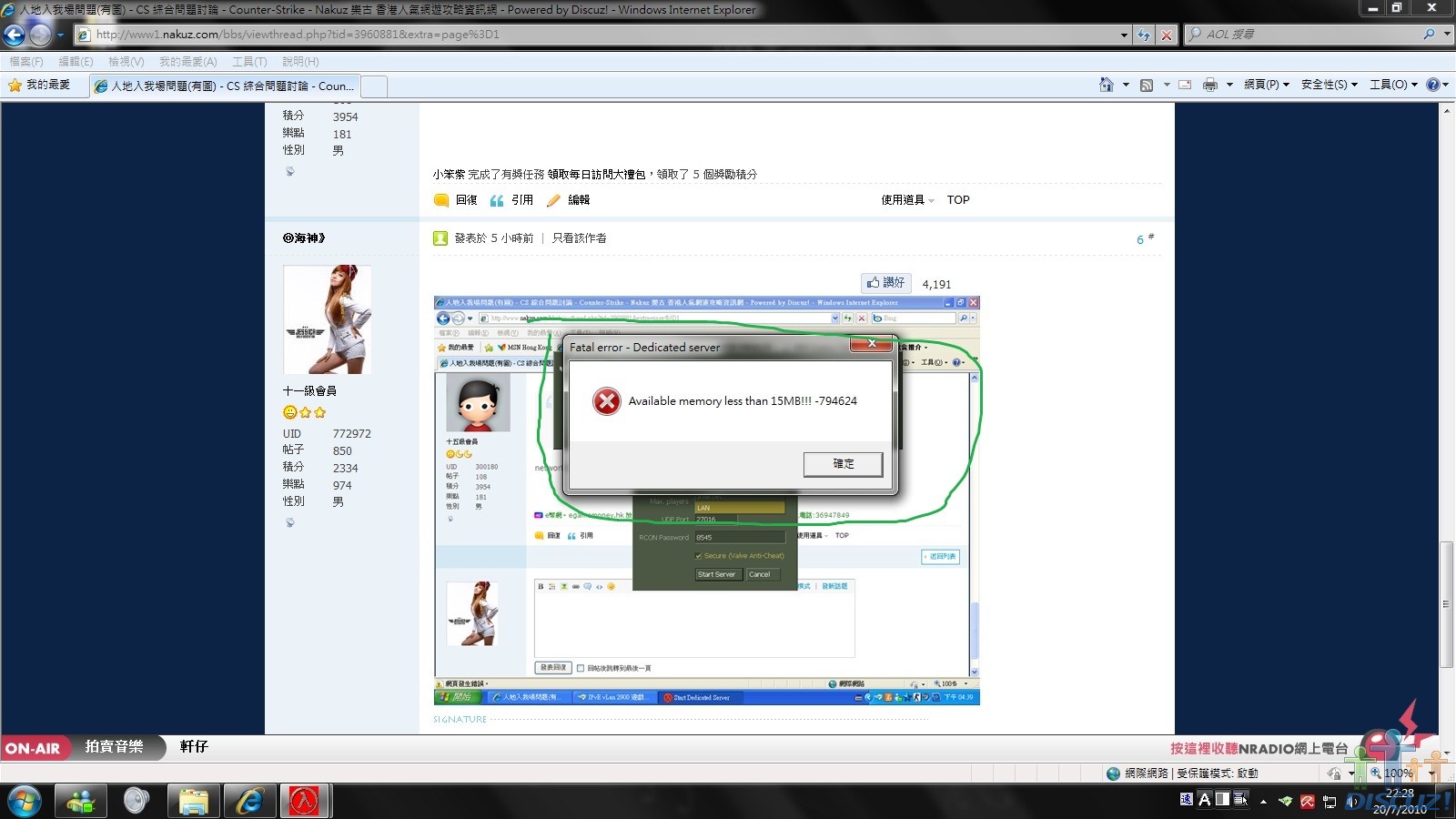1456x819 pixels.
Task: Open the Windows Start orb
Action: (25, 801)
